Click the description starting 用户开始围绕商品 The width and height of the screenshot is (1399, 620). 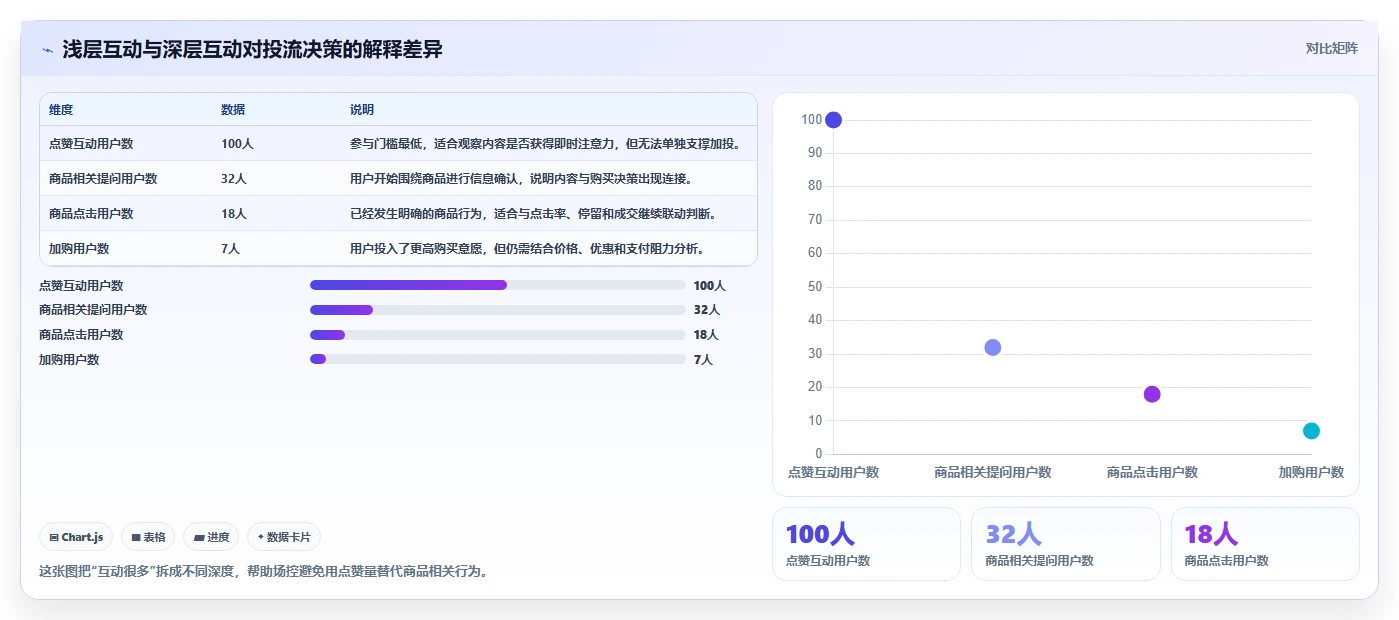[x=521, y=179]
